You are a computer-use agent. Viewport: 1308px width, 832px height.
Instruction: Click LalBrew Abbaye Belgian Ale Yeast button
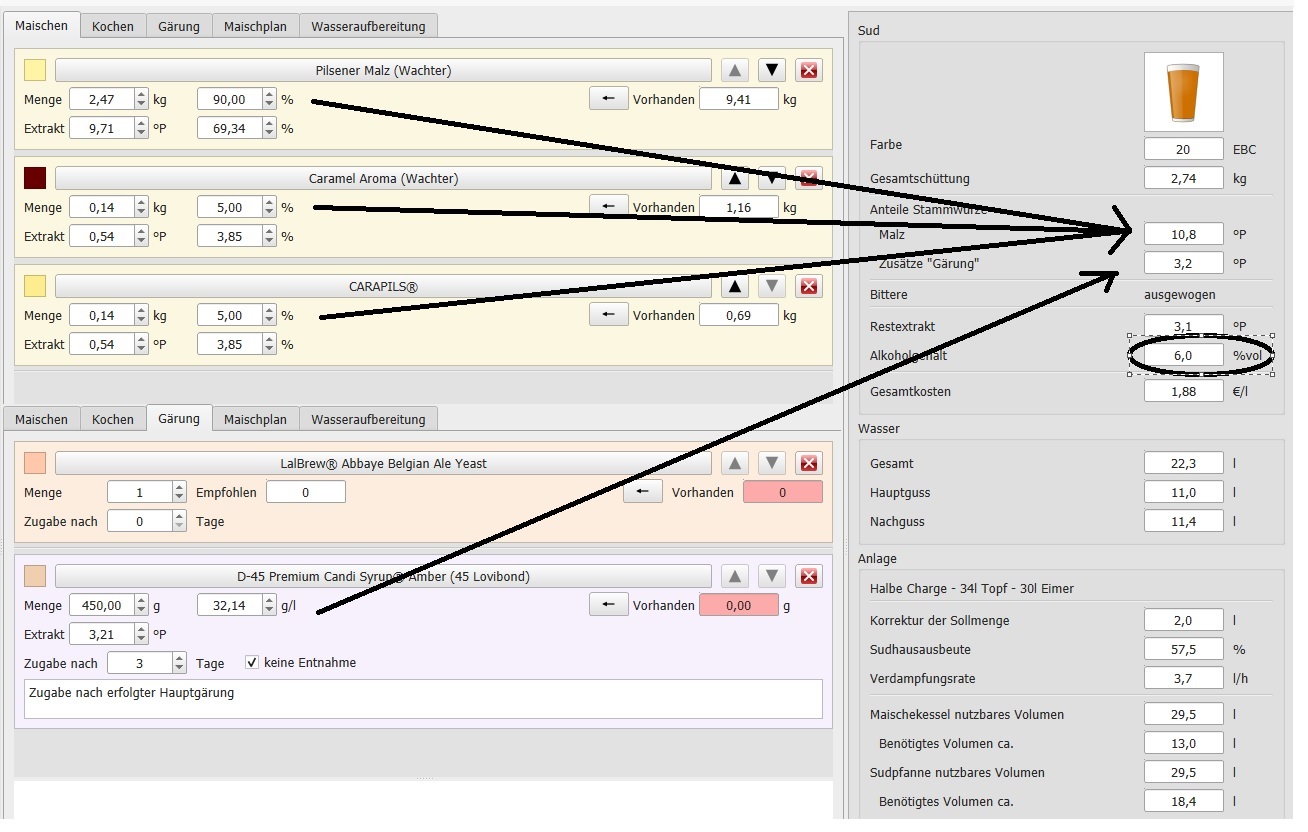tap(382, 463)
